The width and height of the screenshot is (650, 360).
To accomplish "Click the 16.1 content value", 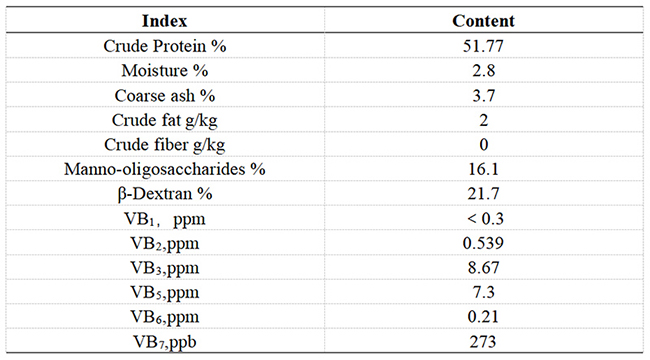I will pos(483,169).
